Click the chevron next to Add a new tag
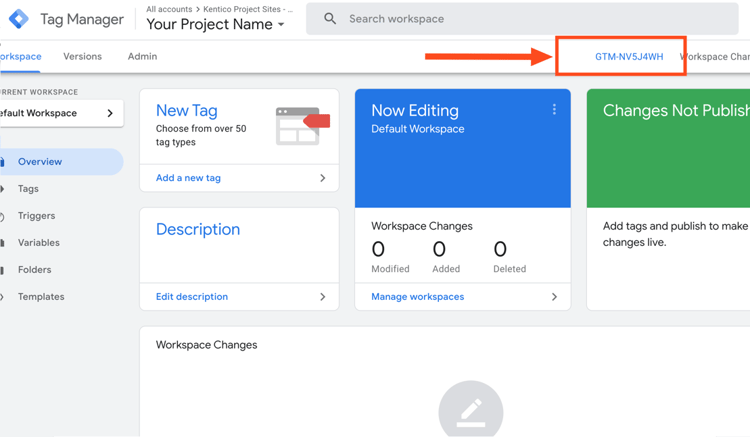 tap(322, 178)
